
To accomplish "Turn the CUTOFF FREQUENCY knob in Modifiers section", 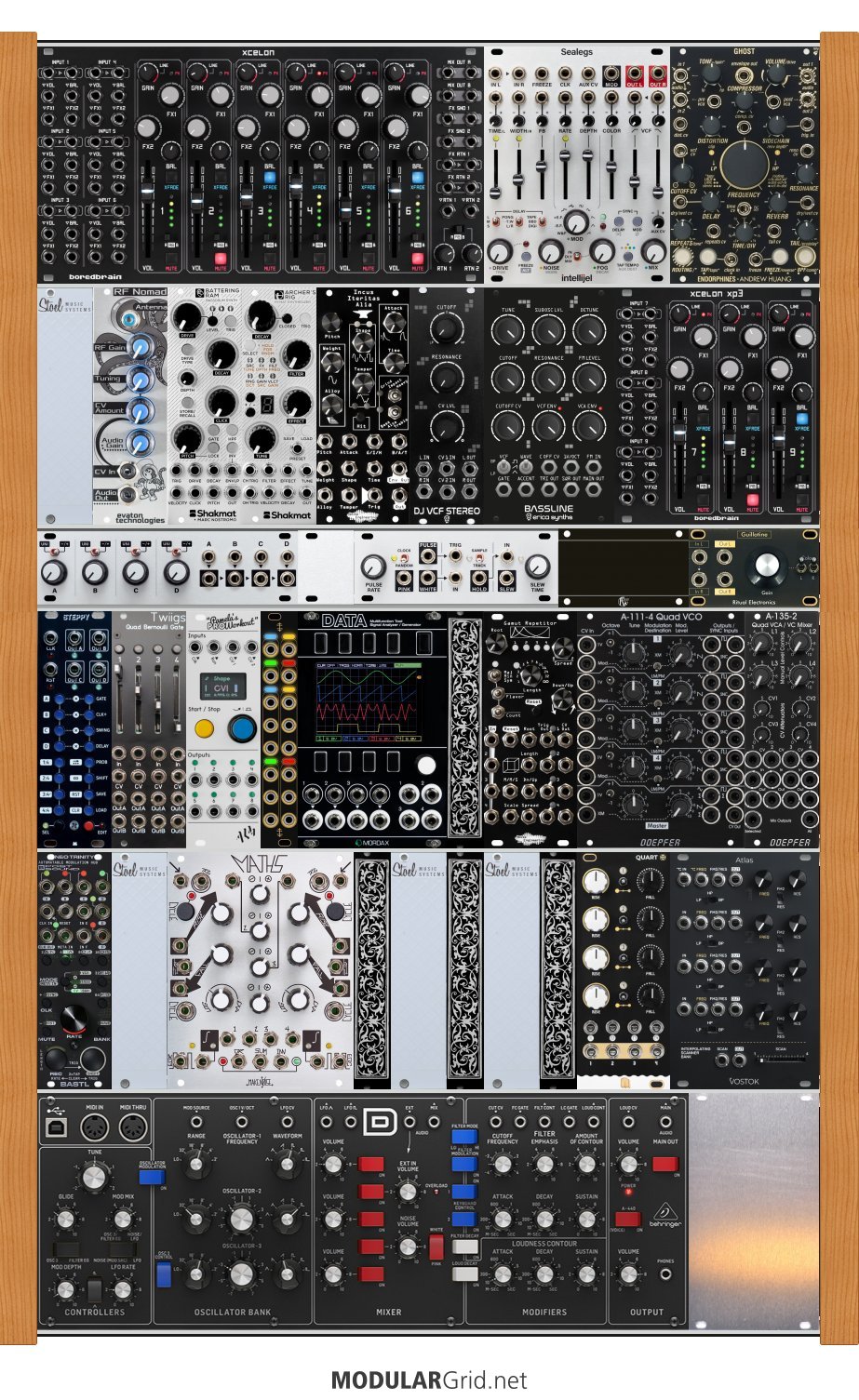I will 503,1165.
